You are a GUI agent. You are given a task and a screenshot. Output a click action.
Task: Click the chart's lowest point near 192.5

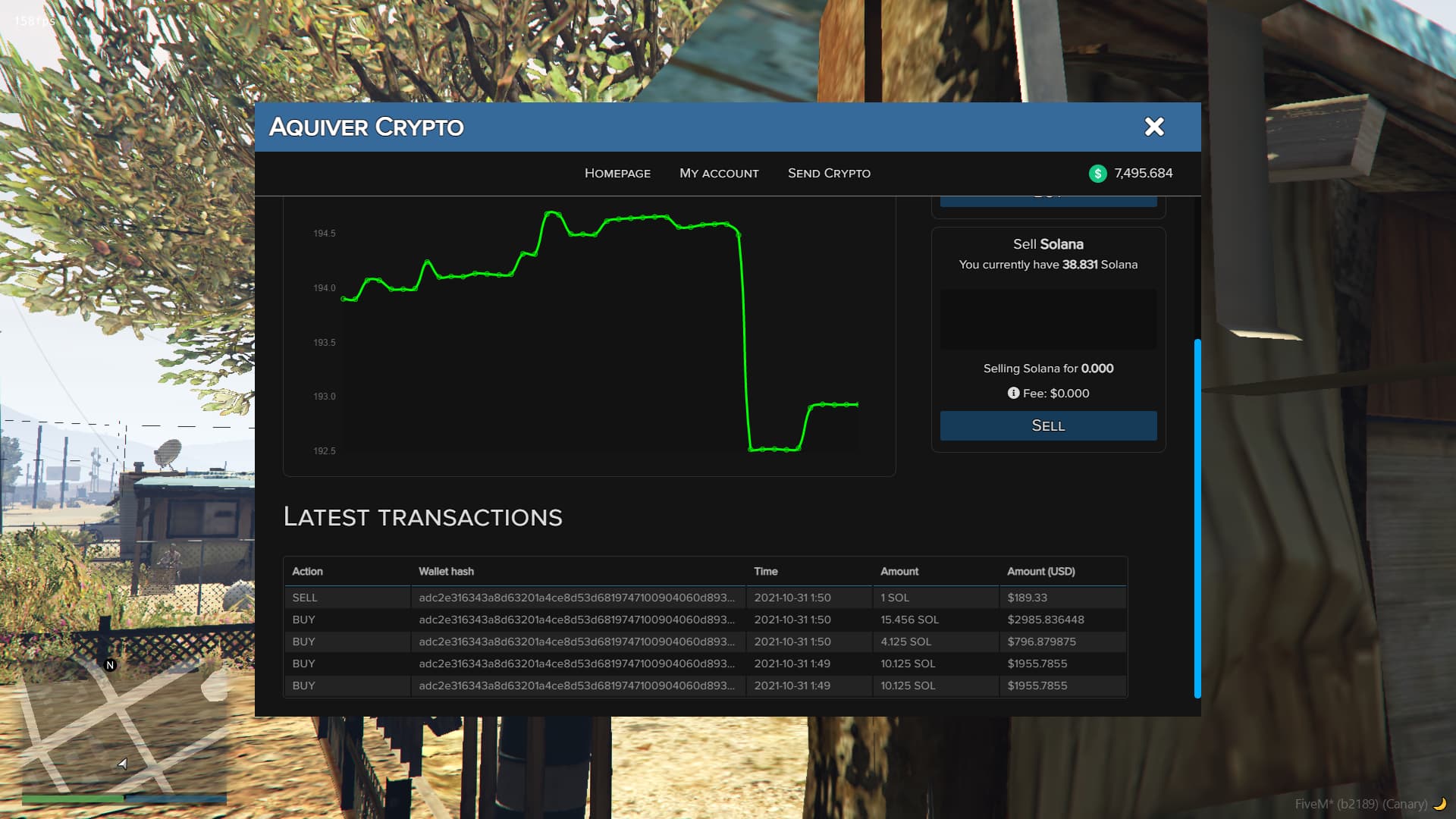(773, 450)
